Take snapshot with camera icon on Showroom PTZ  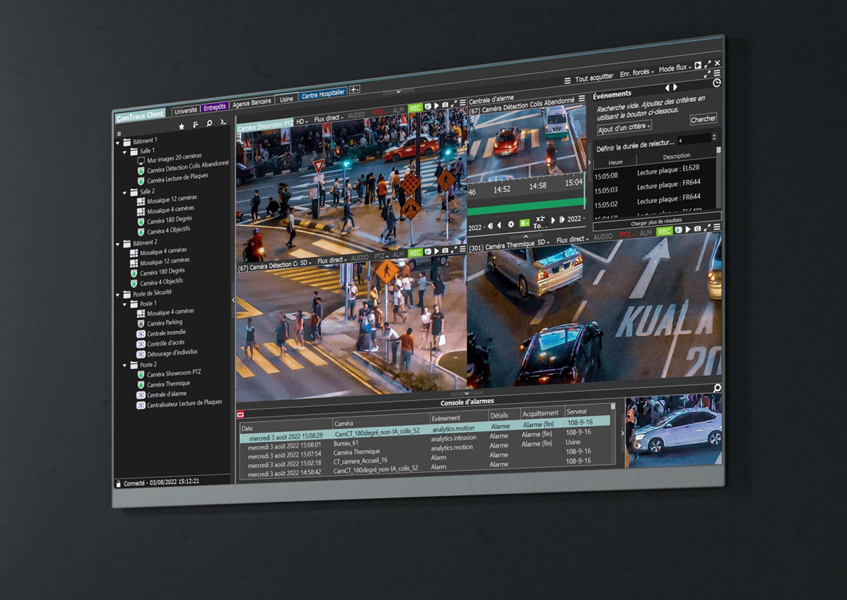(443, 106)
